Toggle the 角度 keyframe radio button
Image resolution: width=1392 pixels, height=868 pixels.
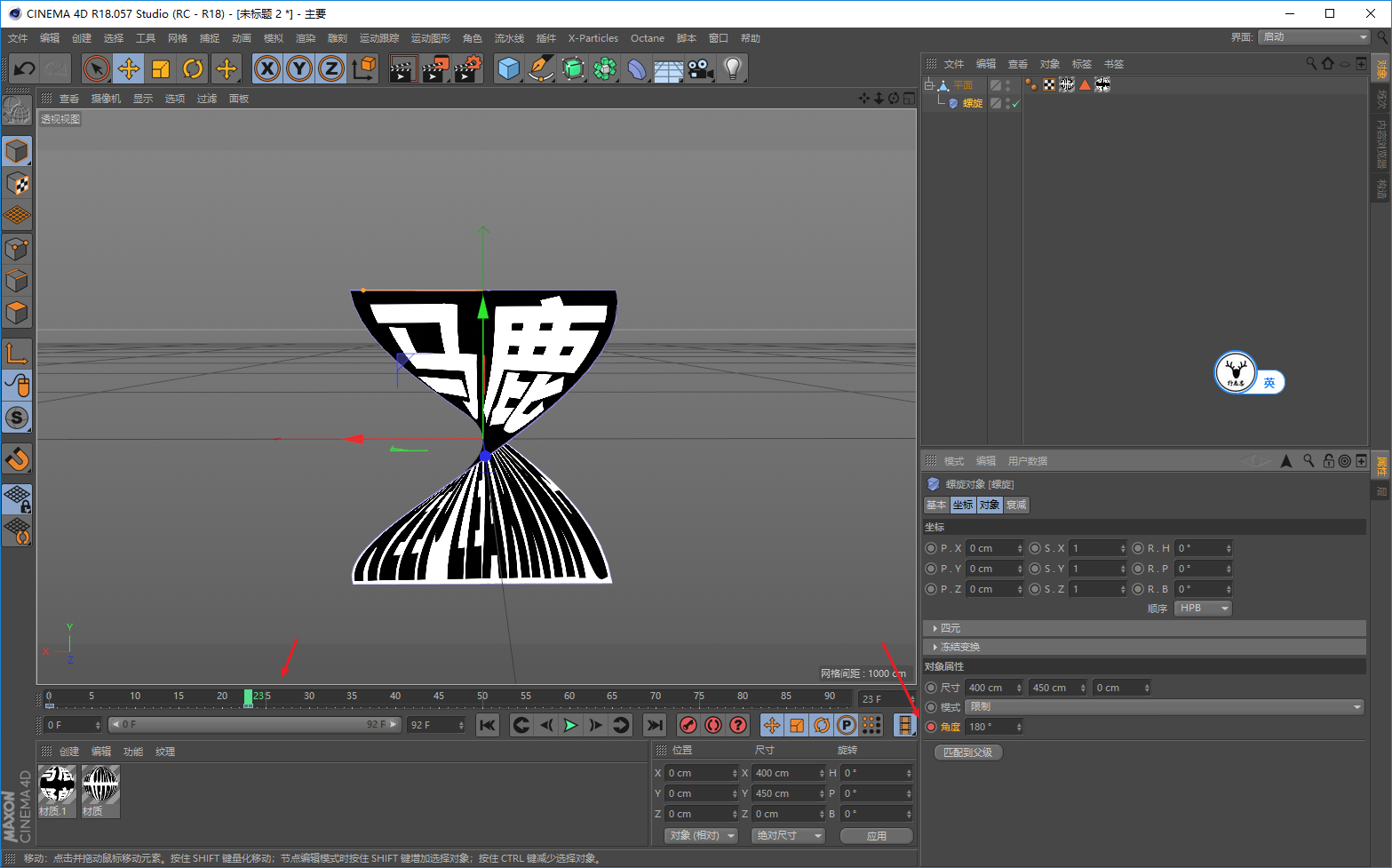click(x=931, y=727)
